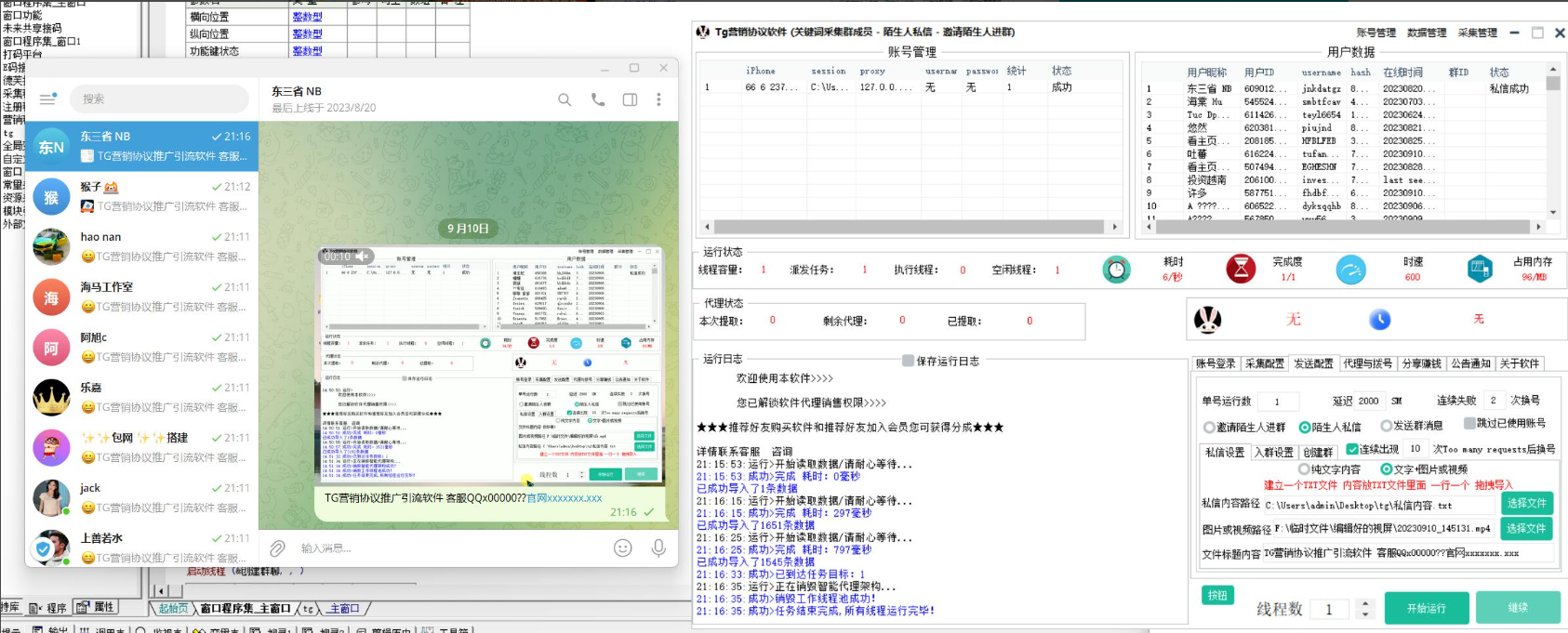Click user data table scroll-up arrow
The image size is (1568, 633).
point(1552,69)
